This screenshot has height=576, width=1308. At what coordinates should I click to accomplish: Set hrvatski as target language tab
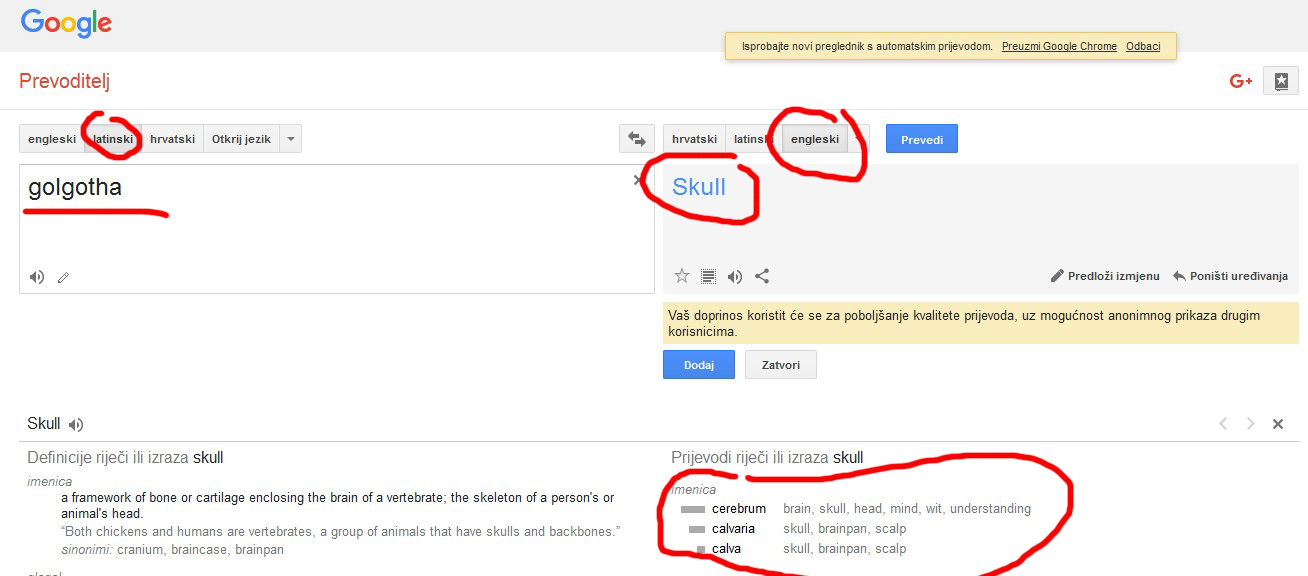[x=694, y=139]
